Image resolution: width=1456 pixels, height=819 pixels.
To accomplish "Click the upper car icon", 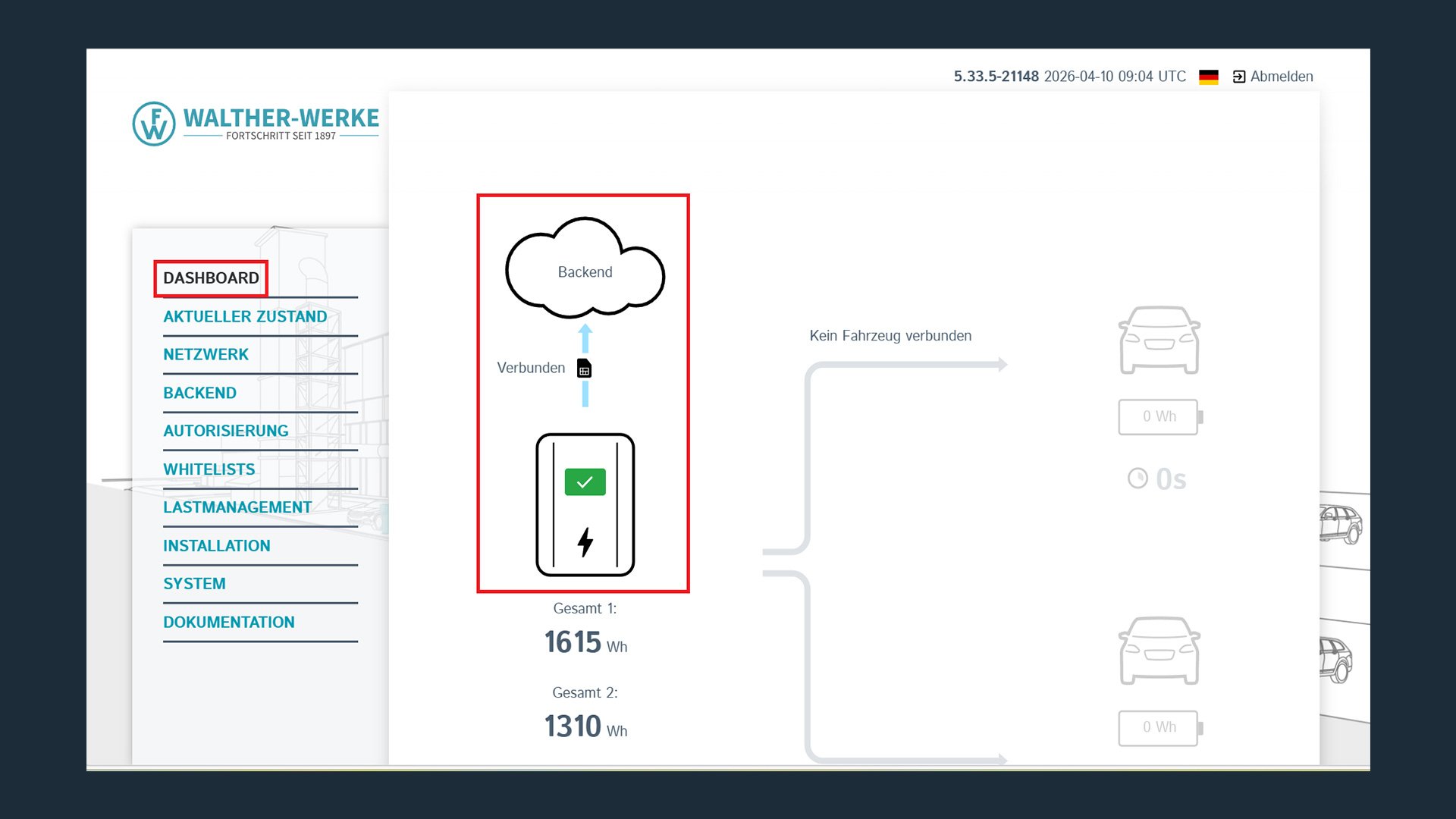I will [x=1159, y=340].
